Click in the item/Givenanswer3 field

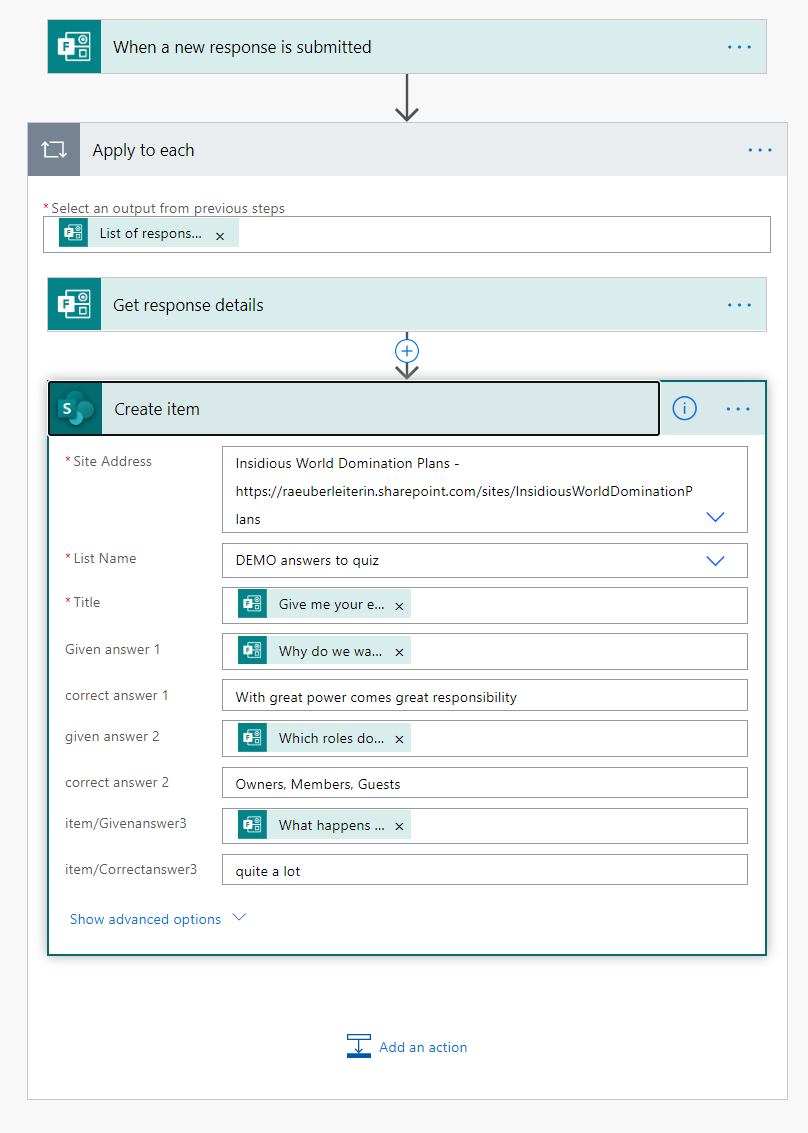point(485,826)
